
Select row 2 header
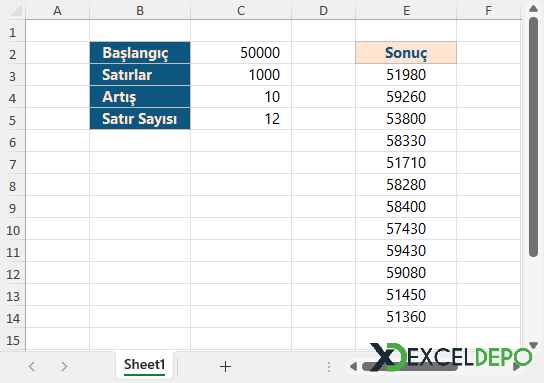click(13, 54)
